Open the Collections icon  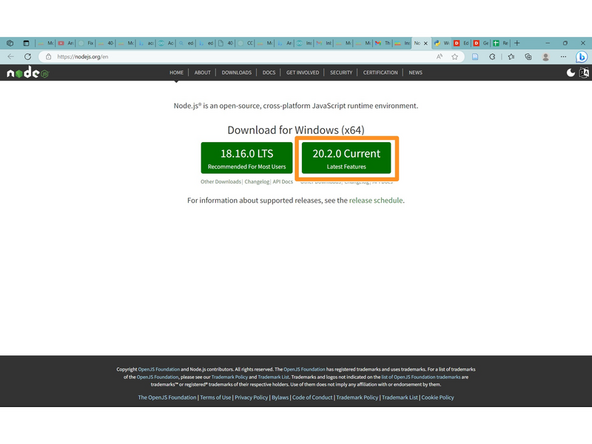click(x=528, y=57)
